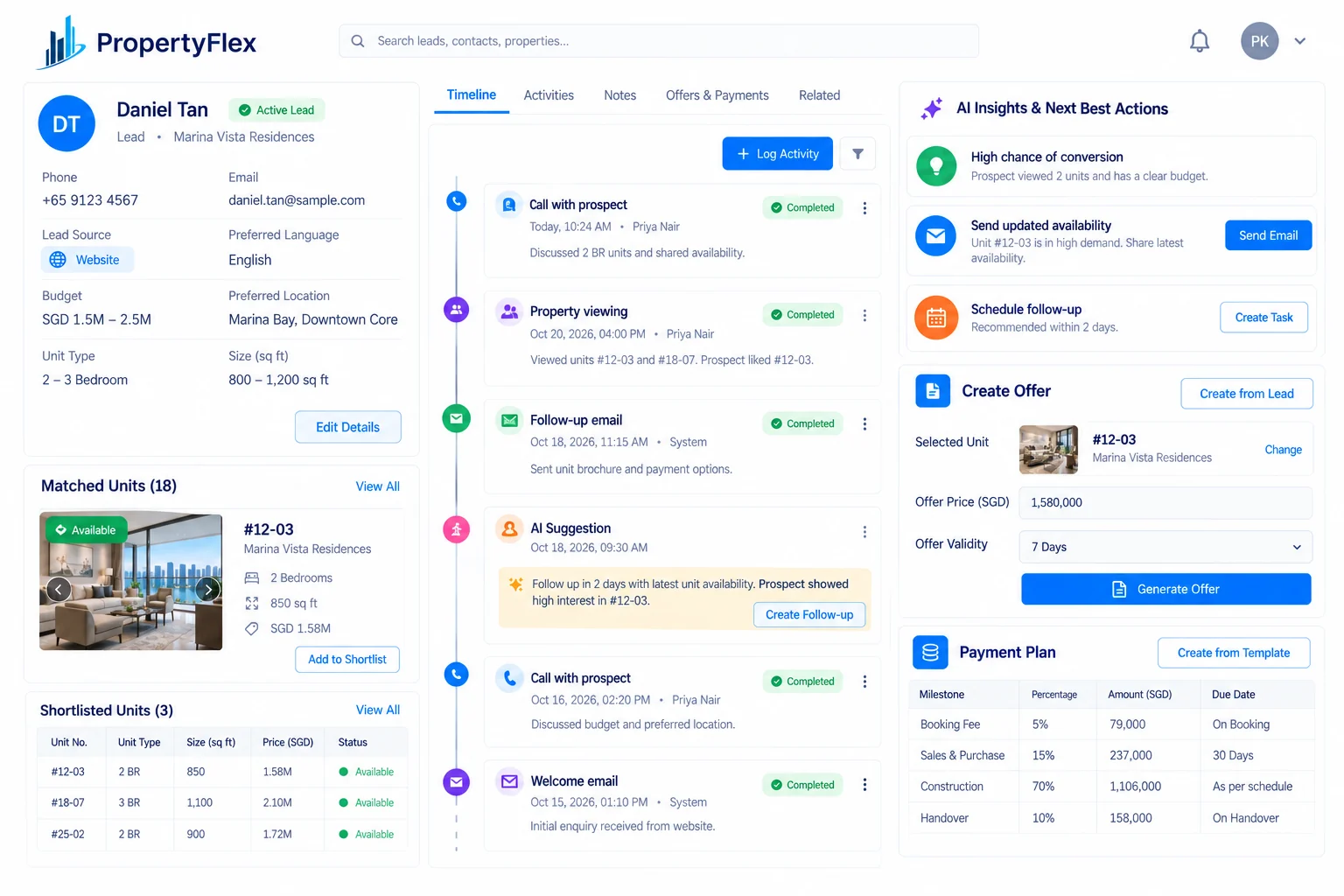Click the Log Activity button
Screen dimensions: 1344x896
click(x=777, y=154)
